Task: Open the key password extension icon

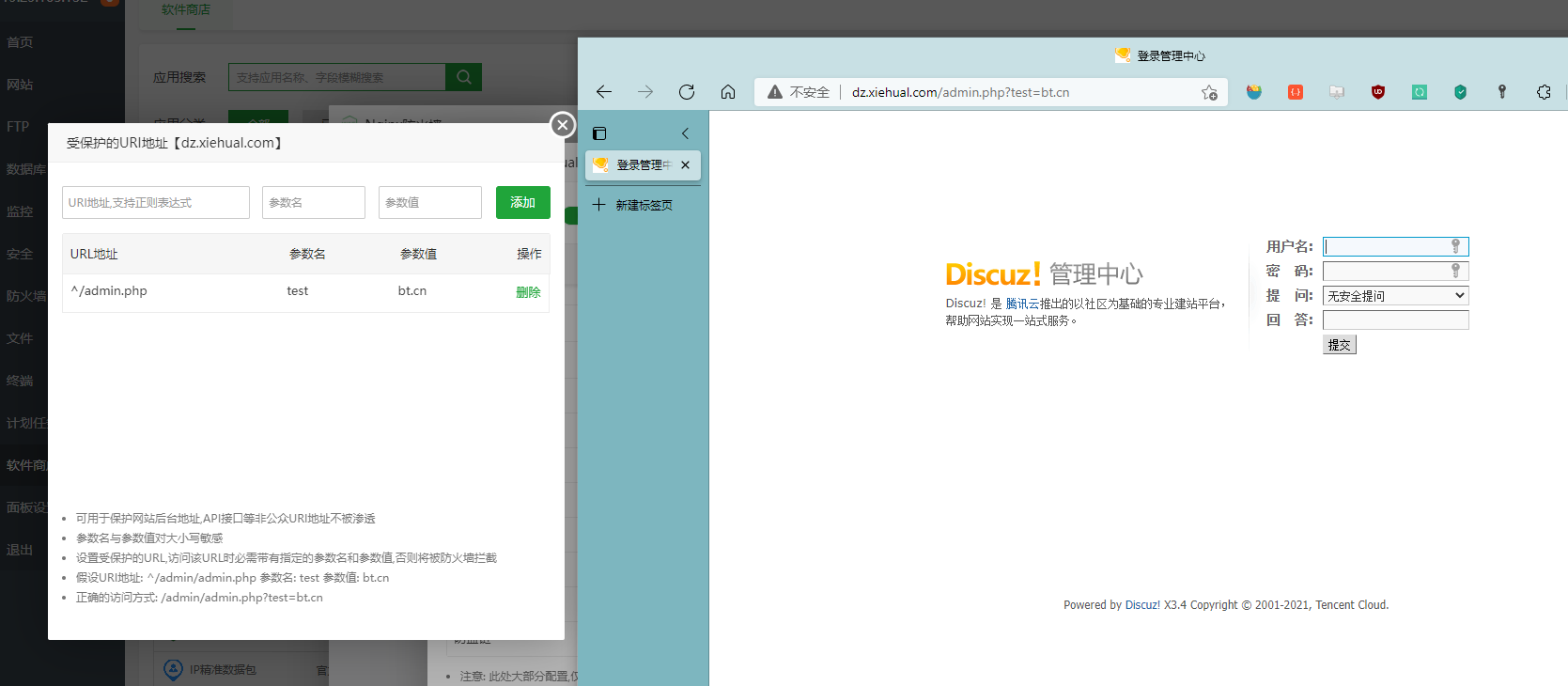Action: (x=1502, y=92)
